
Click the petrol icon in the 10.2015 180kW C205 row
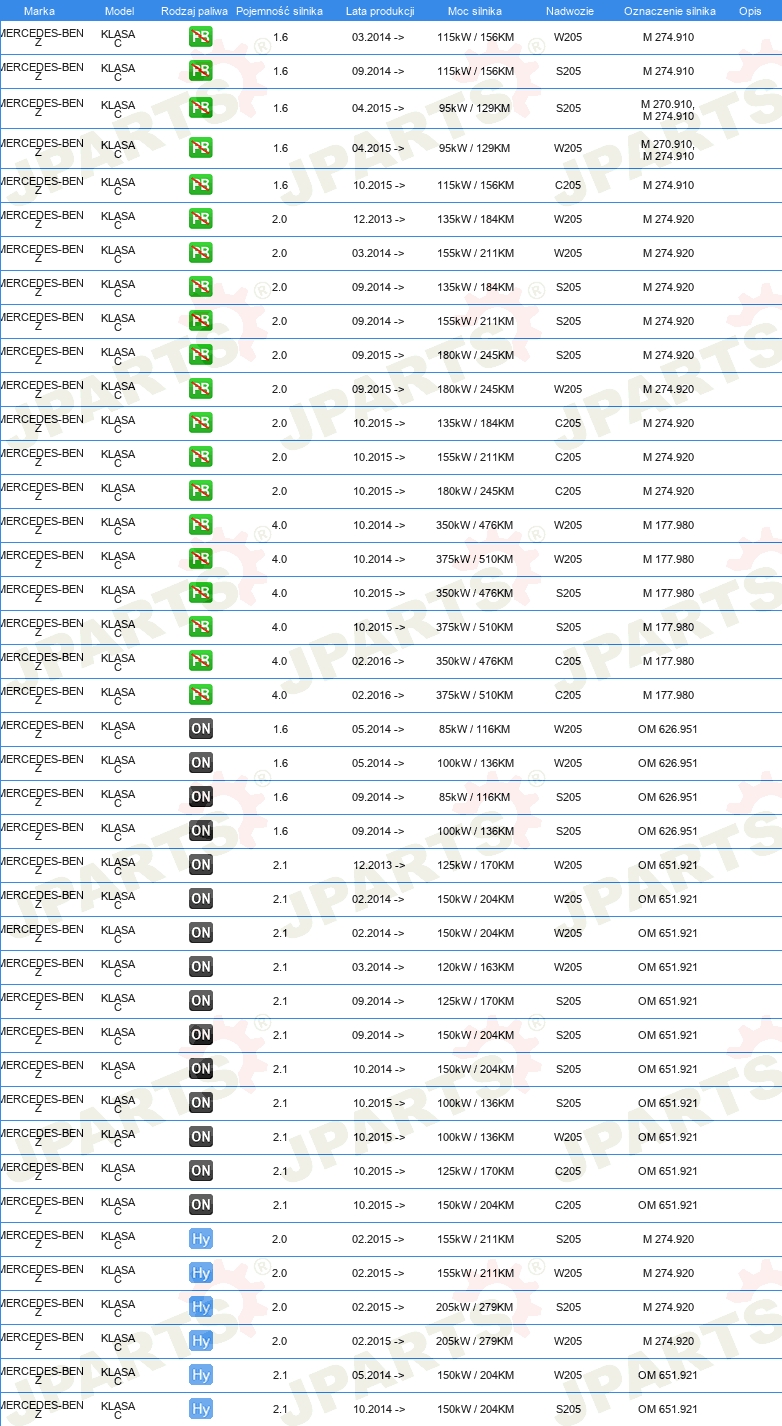click(201, 491)
